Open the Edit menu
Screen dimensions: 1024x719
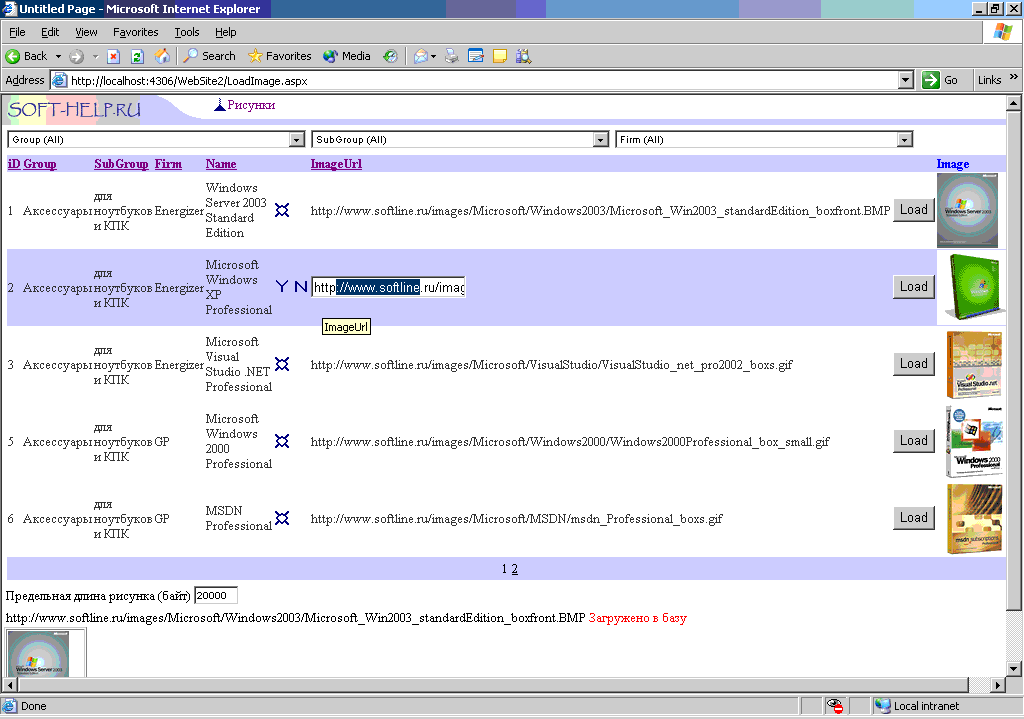[x=50, y=32]
